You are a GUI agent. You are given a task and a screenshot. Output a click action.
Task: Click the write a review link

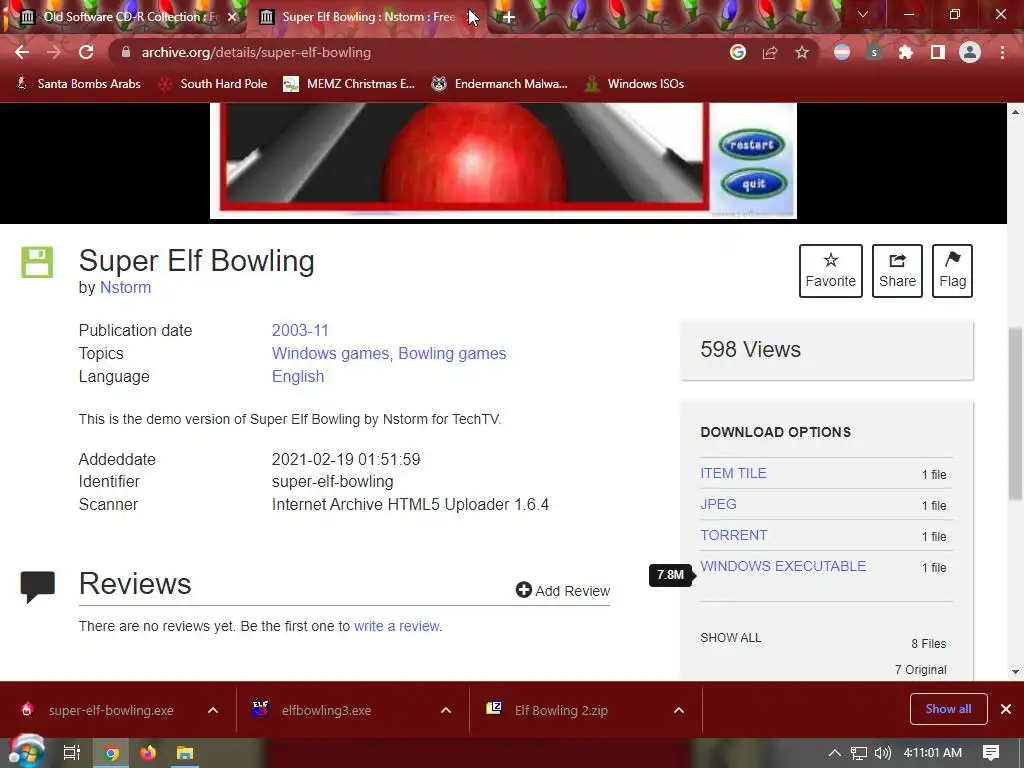(396, 626)
